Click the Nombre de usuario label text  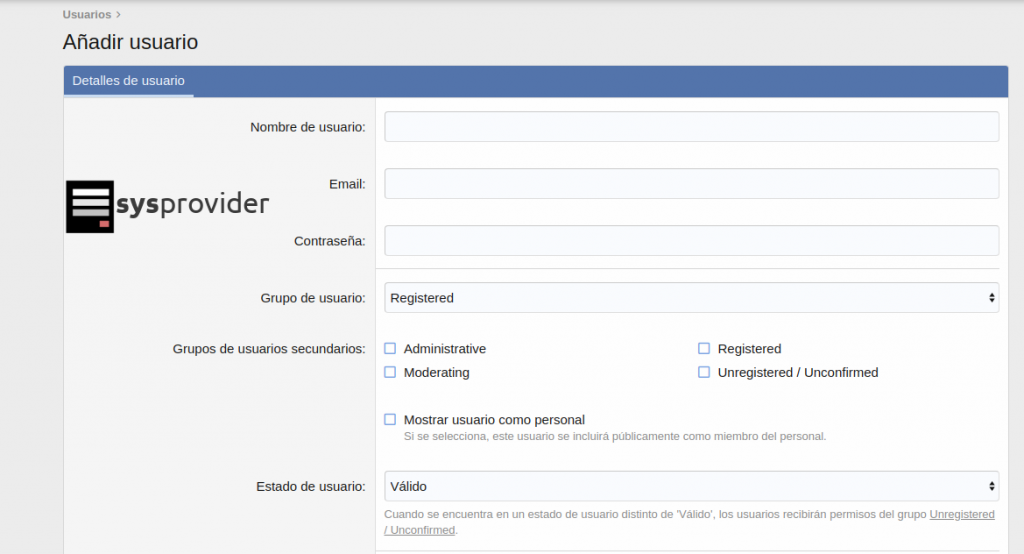click(307, 127)
